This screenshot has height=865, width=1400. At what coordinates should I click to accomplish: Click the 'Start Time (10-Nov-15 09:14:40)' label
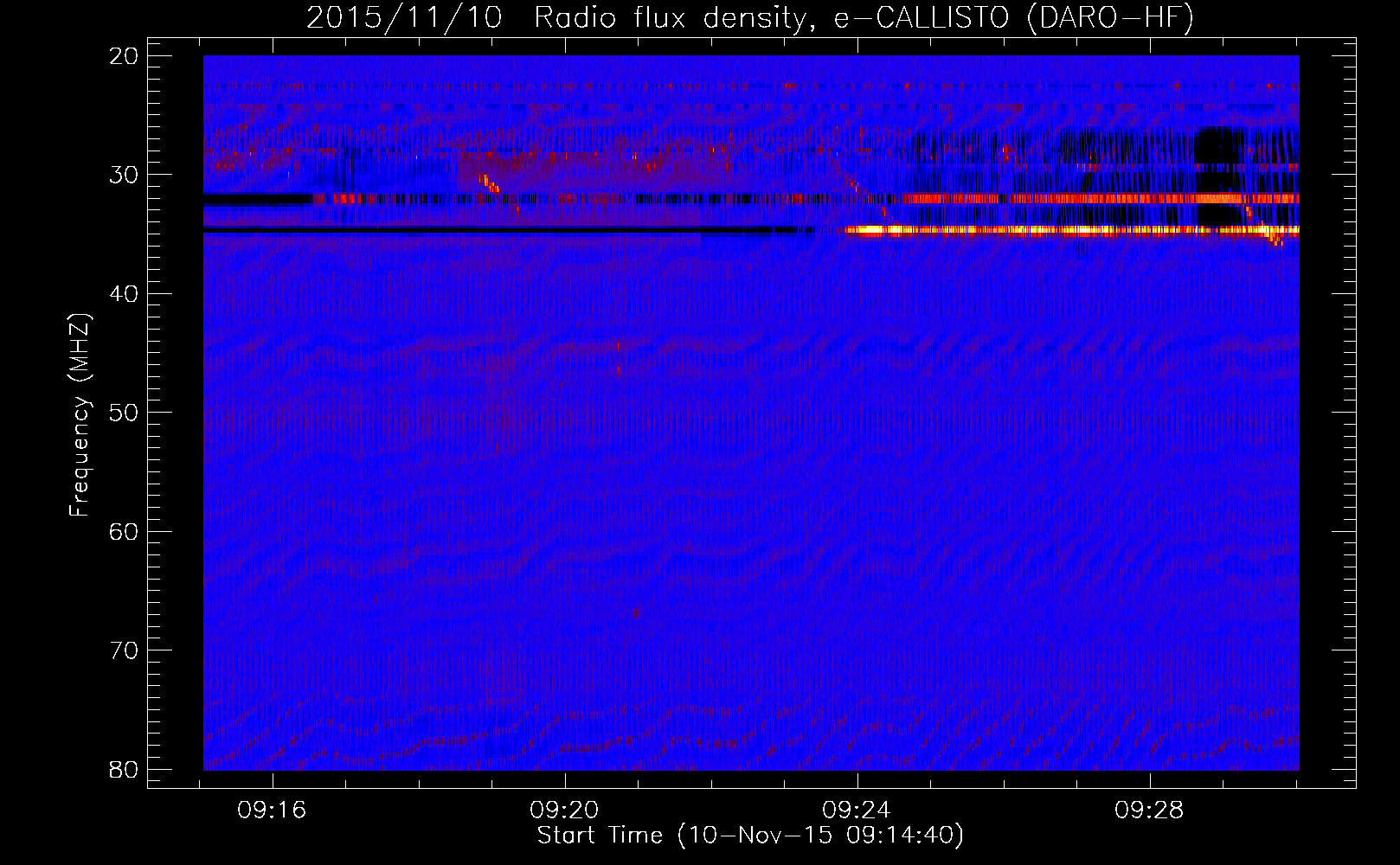(750, 836)
